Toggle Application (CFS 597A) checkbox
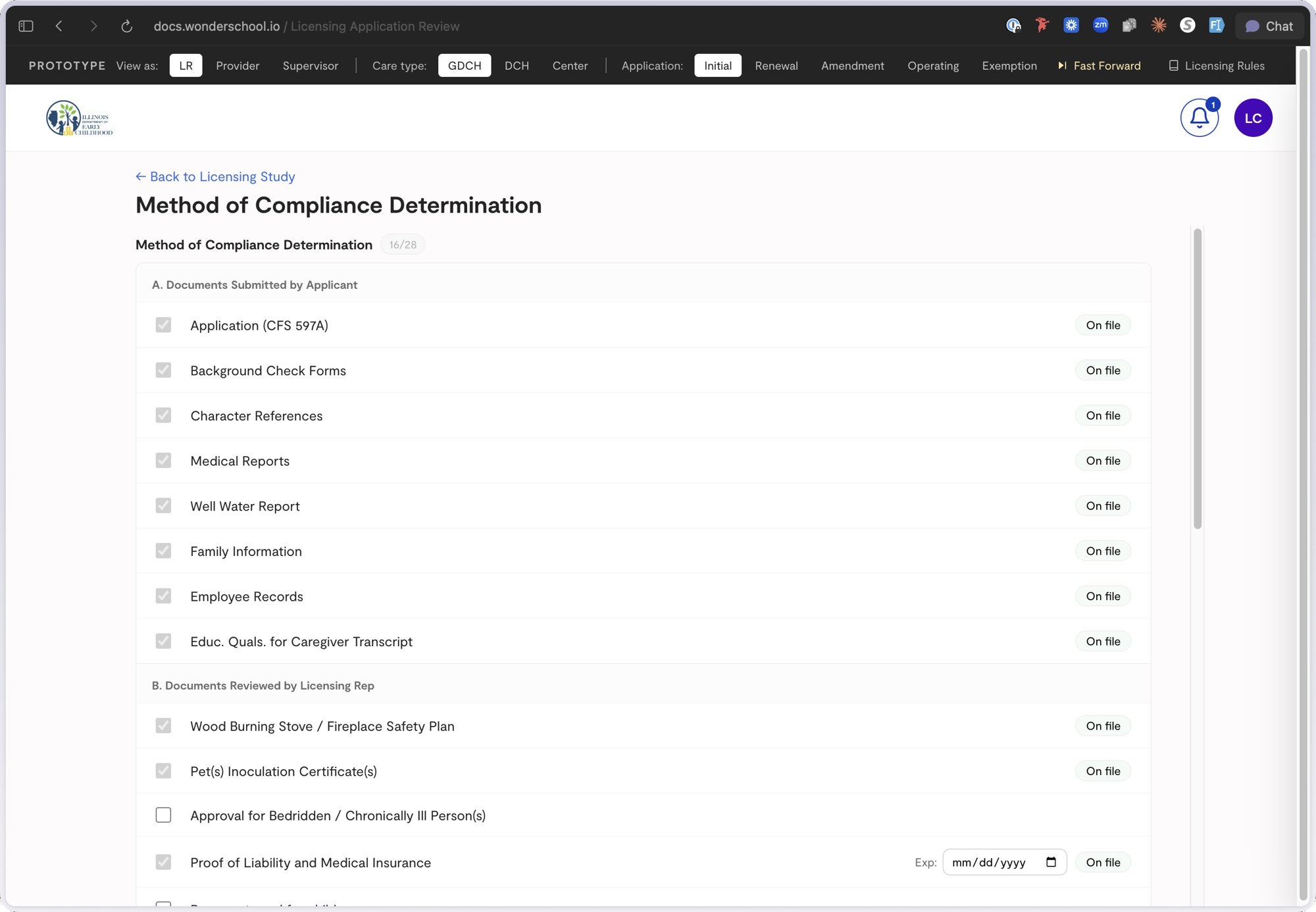 tap(163, 325)
